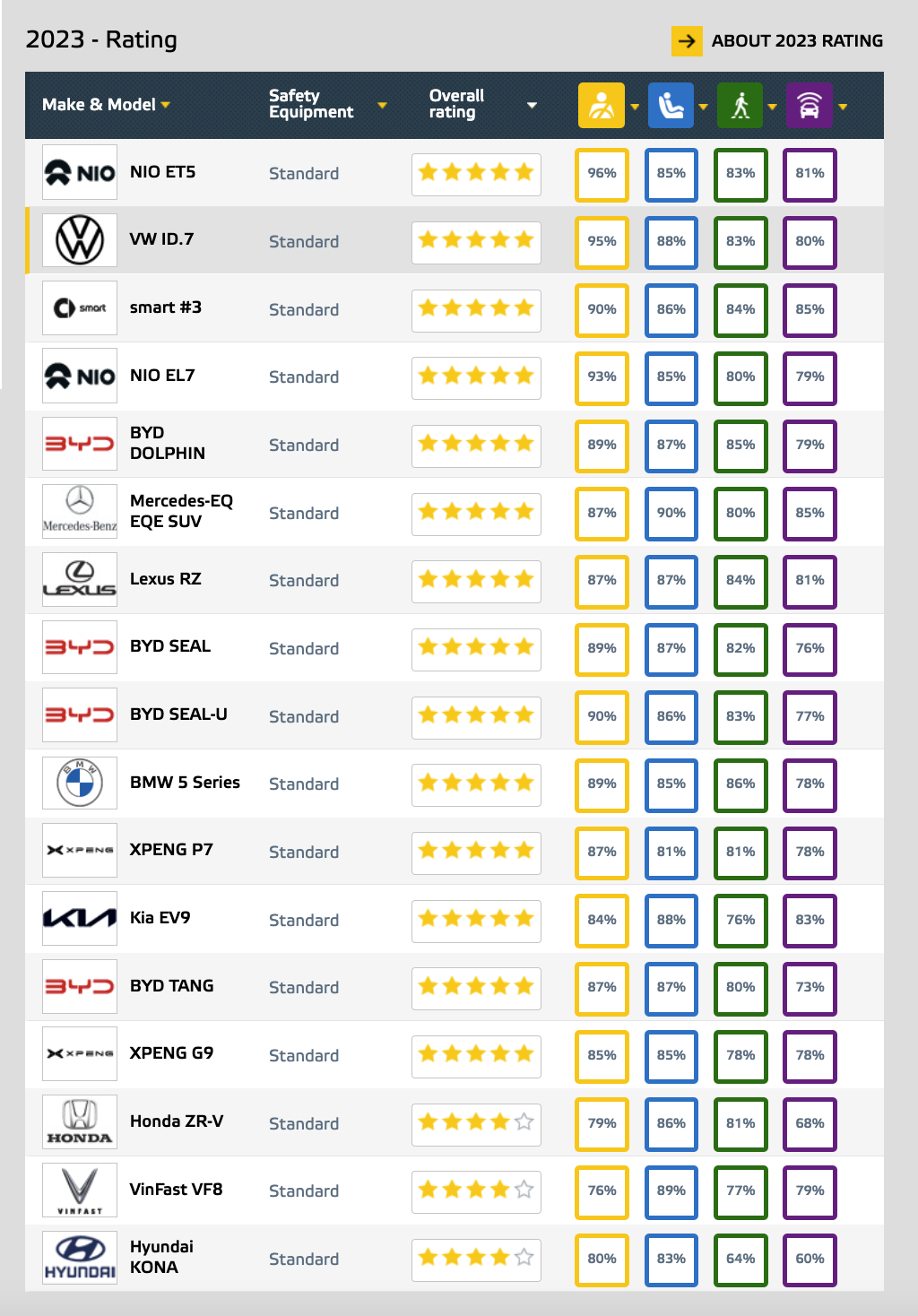918x1316 pixels.
Task: Click the yellow arrow About icon
Action: pyautogui.click(x=687, y=41)
